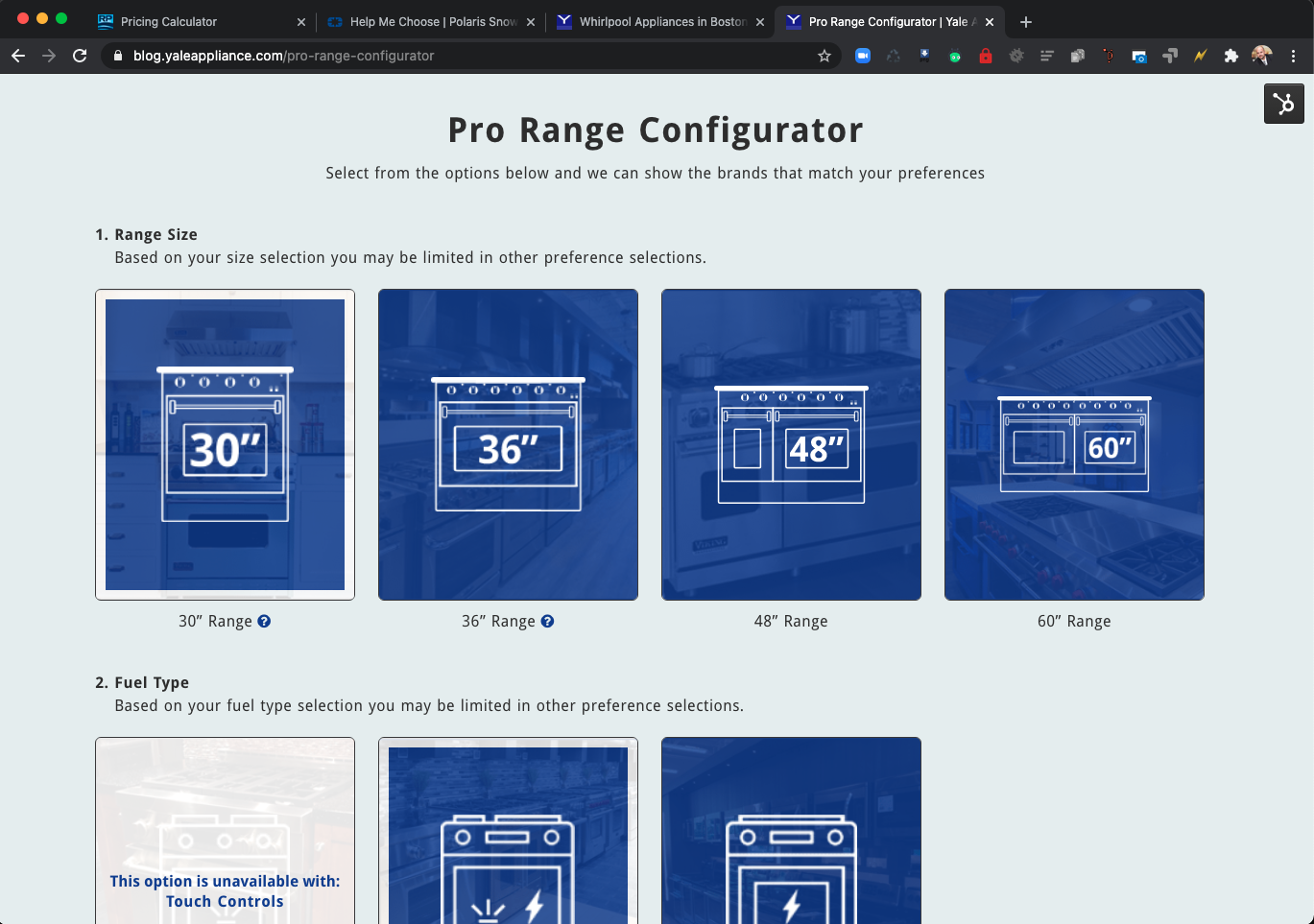The image size is (1314, 924).
Task: Select the fuel type card showing a flame and bolt
Action: (x=509, y=831)
